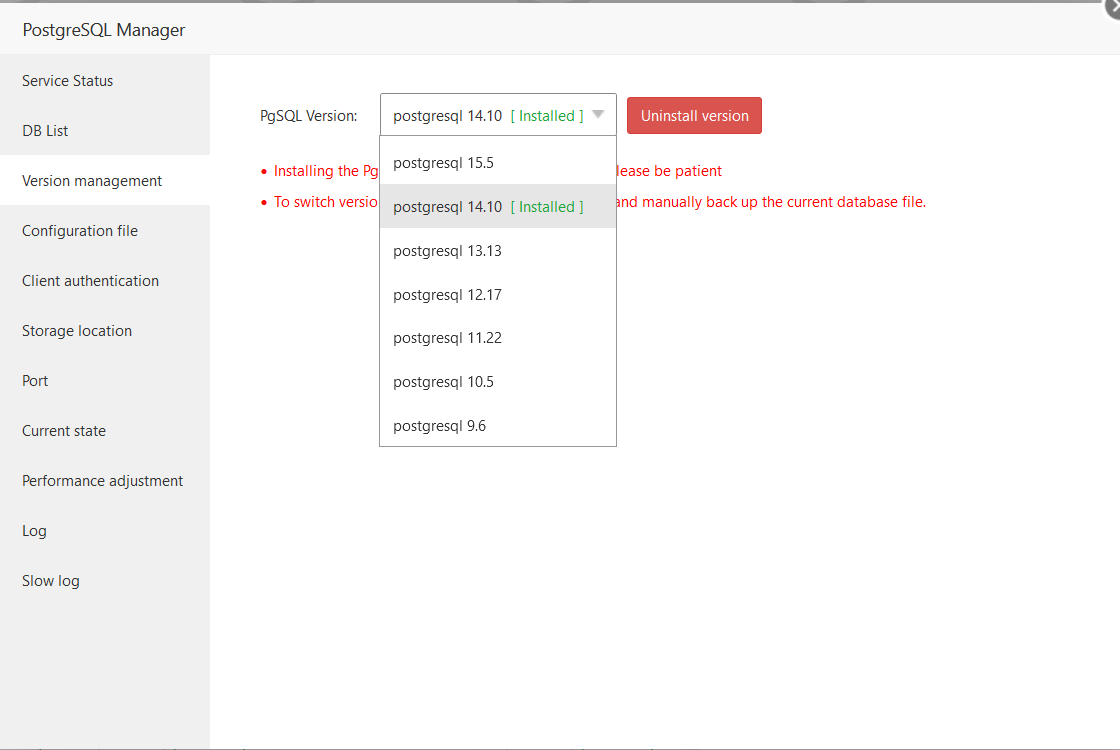Open the Storage location tab

coord(105,331)
